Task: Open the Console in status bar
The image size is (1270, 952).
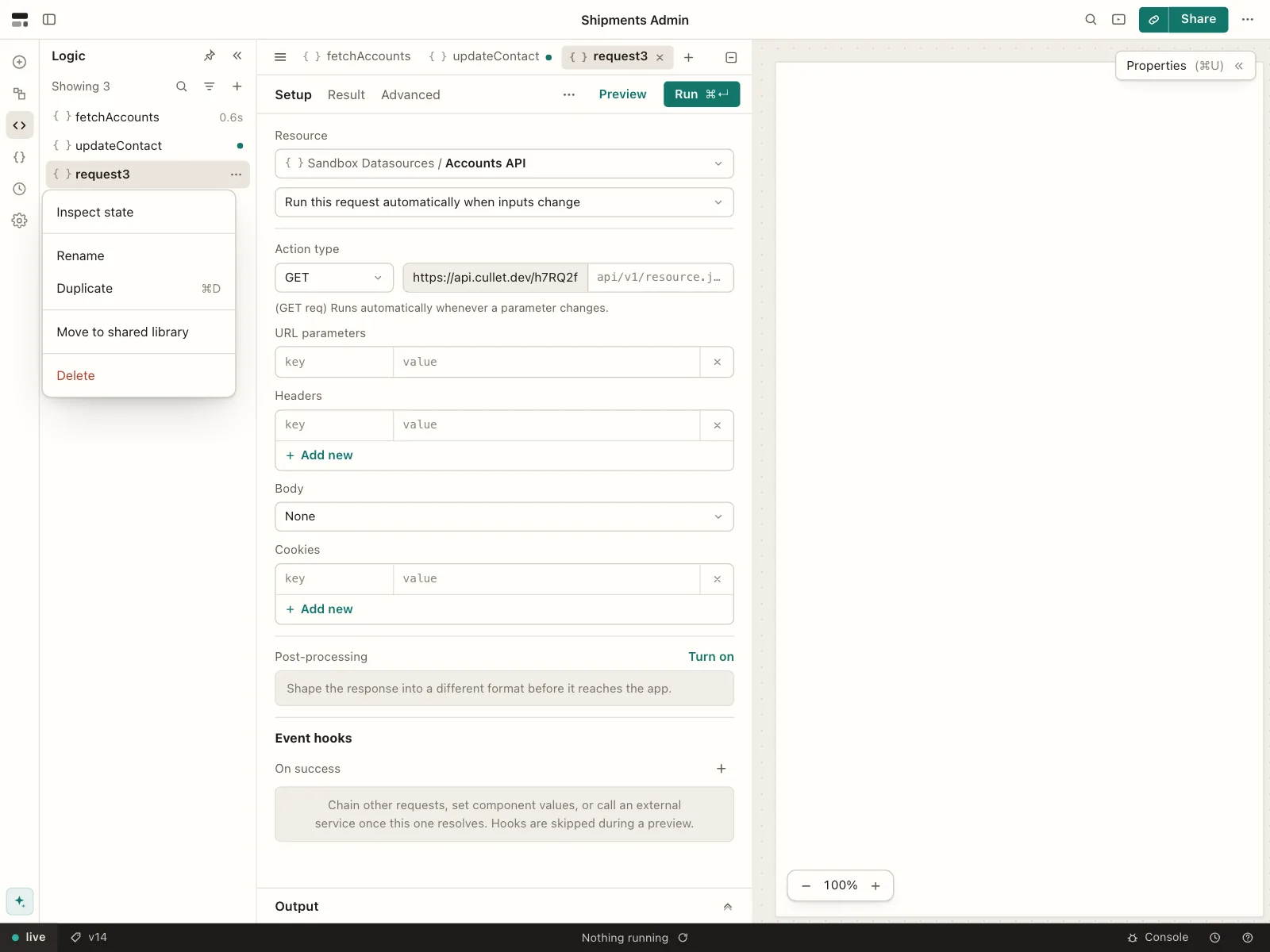Action: (x=1157, y=938)
